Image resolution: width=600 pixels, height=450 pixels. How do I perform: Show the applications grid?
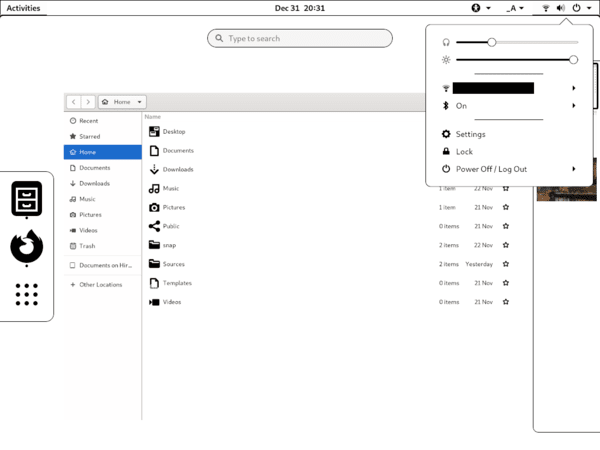point(26,294)
